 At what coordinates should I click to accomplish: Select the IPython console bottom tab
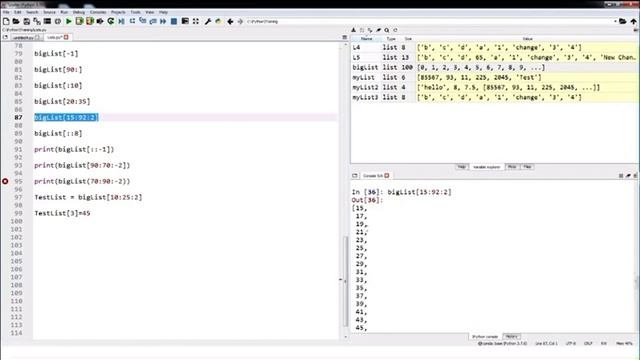click(x=484, y=337)
